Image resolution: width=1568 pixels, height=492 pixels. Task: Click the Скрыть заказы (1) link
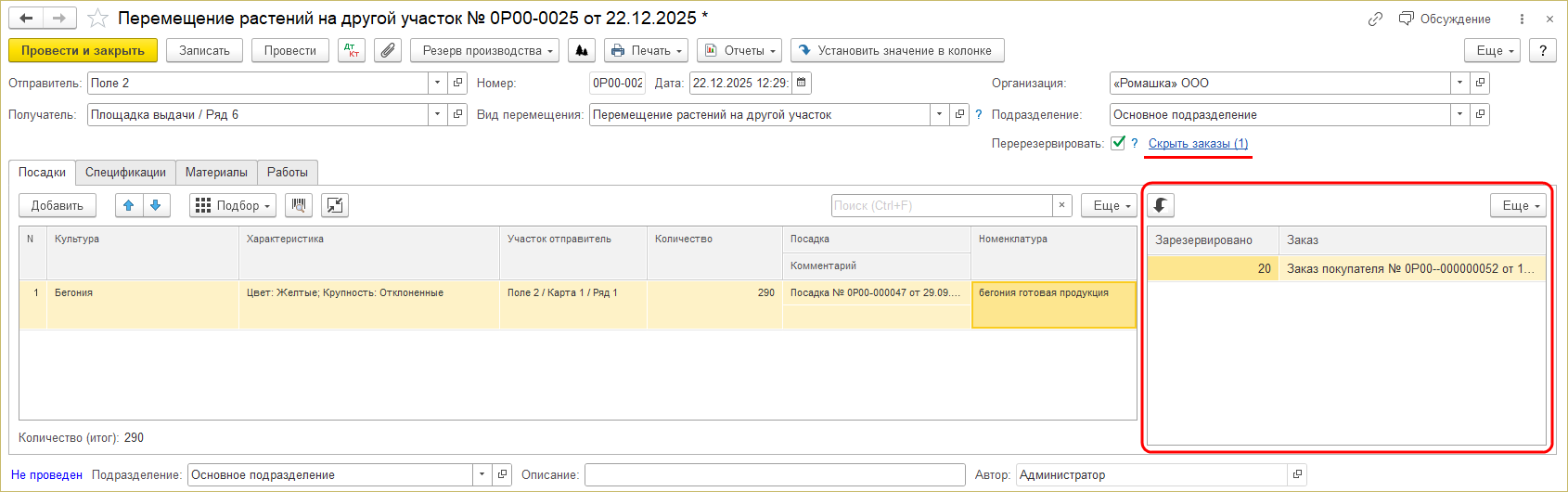pyautogui.click(x=1198, y=143)
